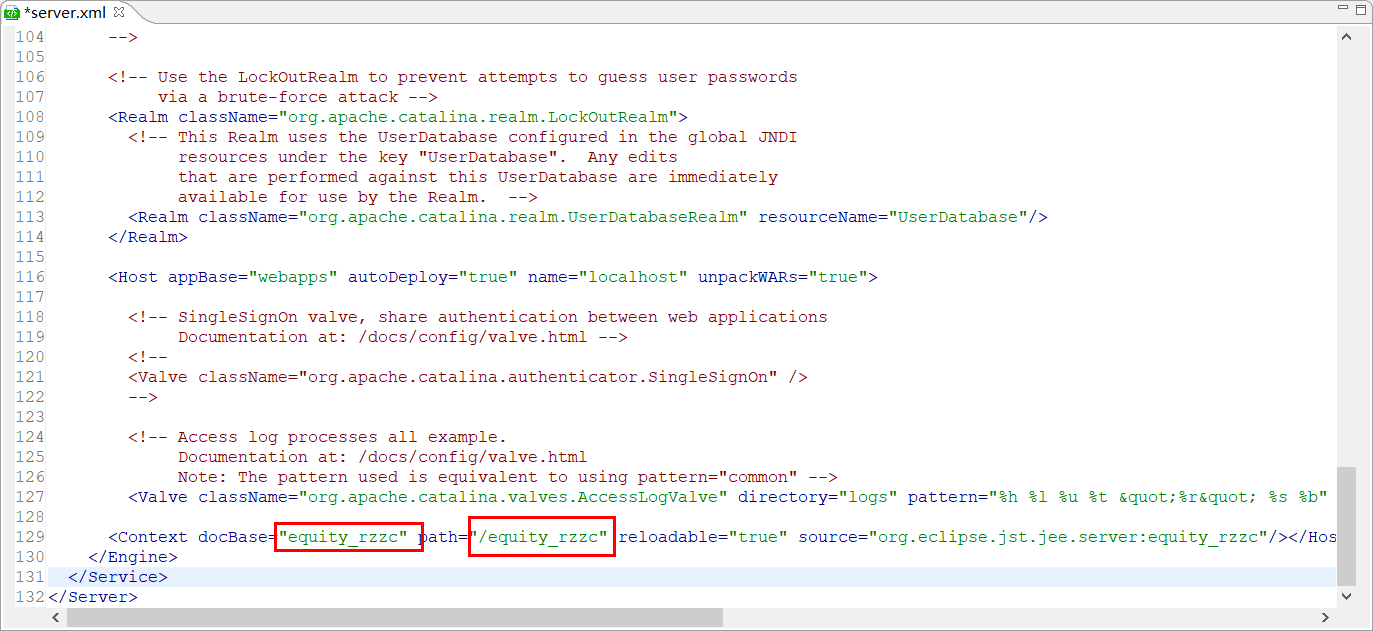Click the reloadable="true" attribute
The width and height of the screenshot is (1373, 631).
tap(703, 537)
